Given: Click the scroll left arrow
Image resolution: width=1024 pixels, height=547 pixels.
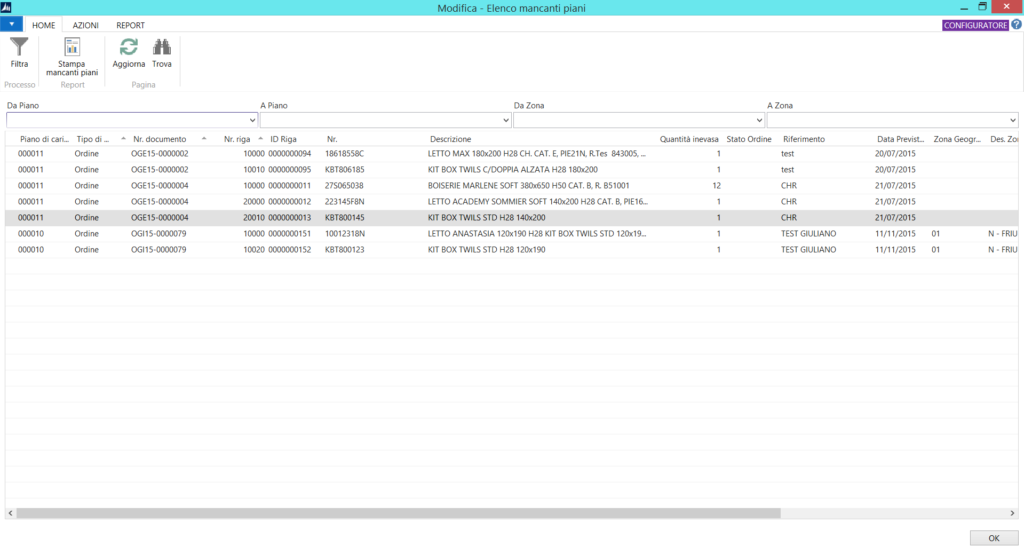Looking at the screenshot, I should pyautogui.click(x=10, y=513).
